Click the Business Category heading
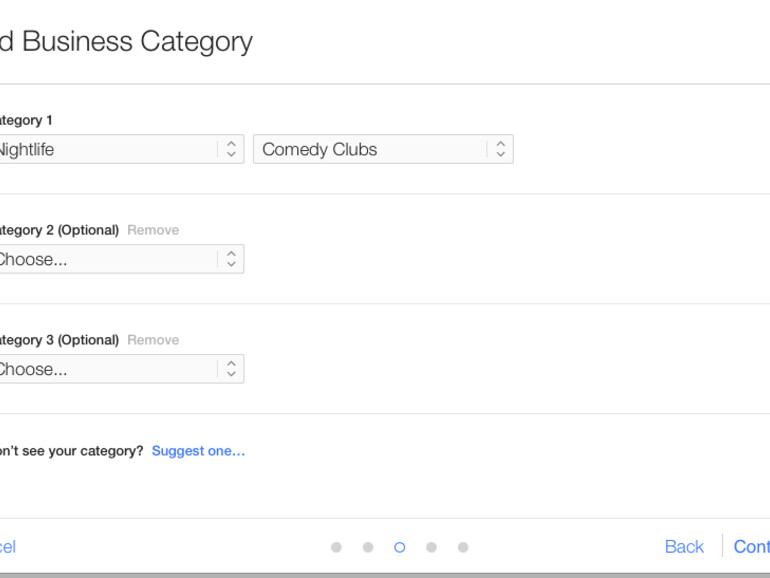770x578 pixels. pos(130,42)
